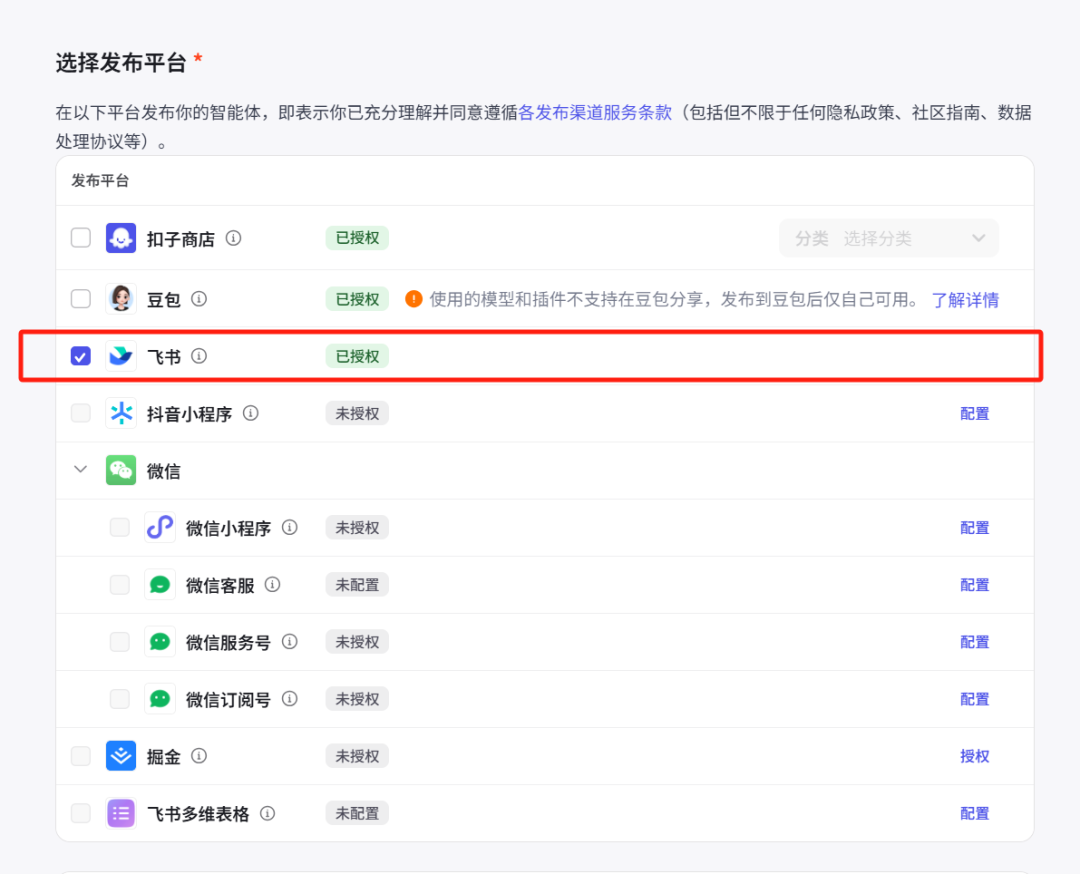Uncheck the 飞书 checkbox
Image resolution: width=1080 pixels, height=874 pixels.
81,356
